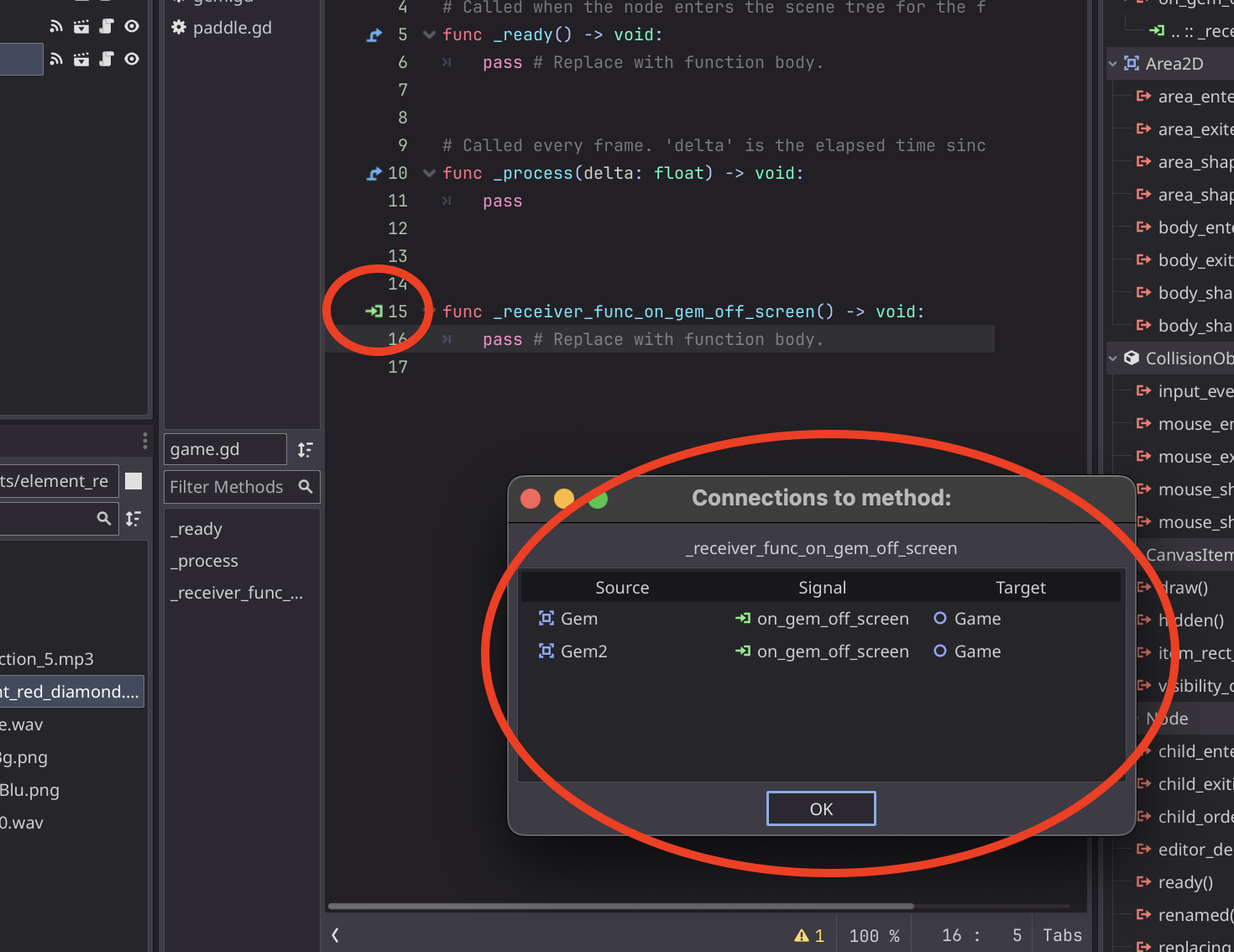
Task: Select paddle.gd in the script list
Action: click(x=233, y=27)
